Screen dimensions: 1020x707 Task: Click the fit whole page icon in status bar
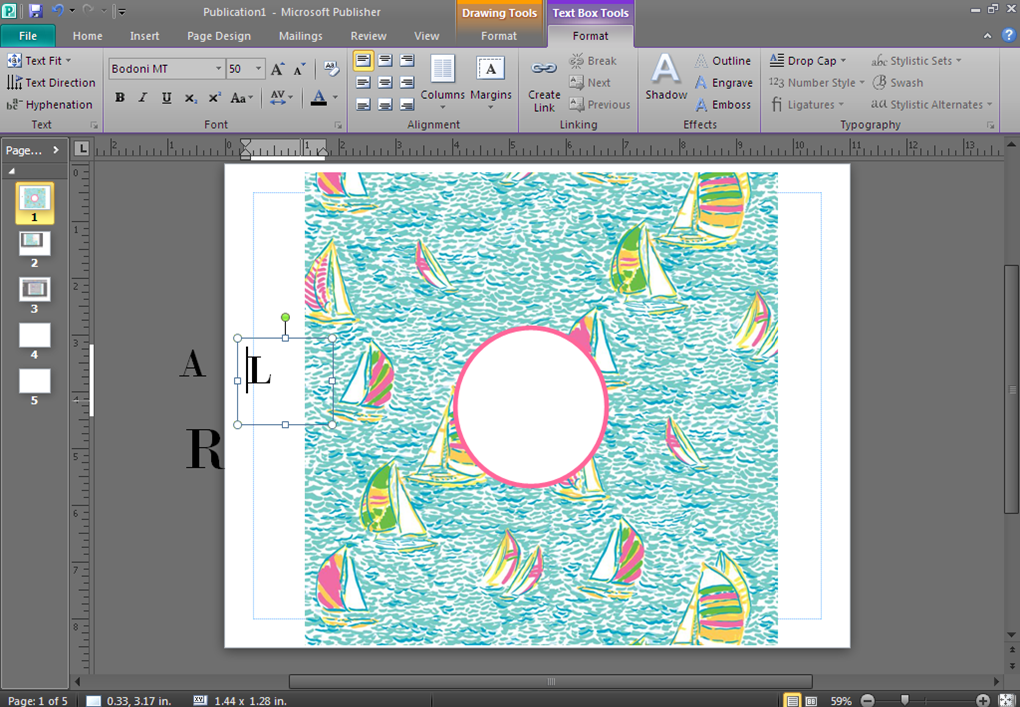[1006, 700]
